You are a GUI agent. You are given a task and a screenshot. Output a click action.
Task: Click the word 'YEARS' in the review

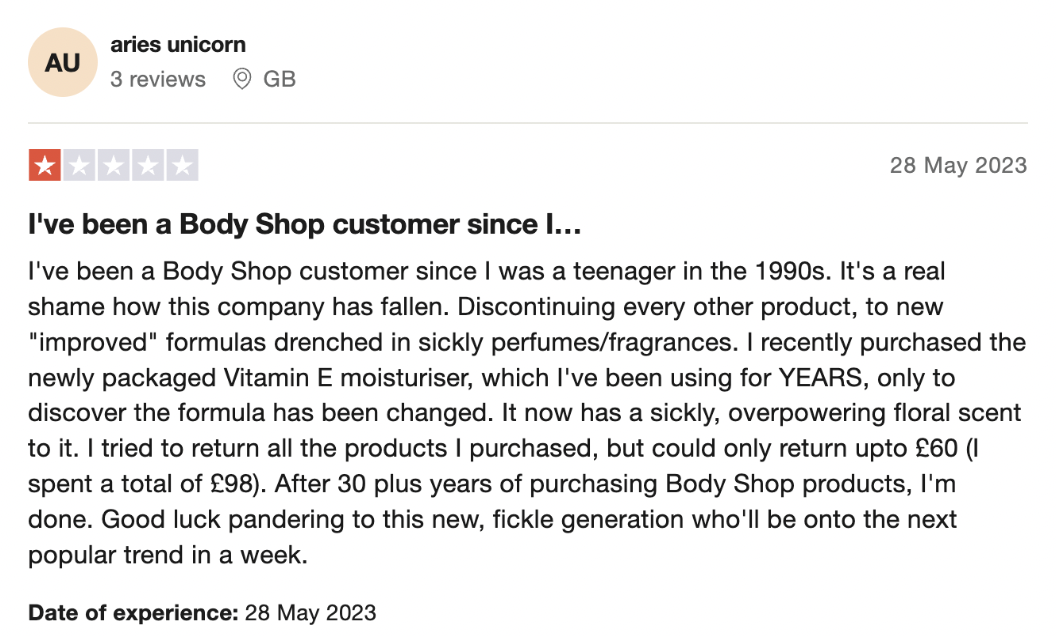tap(820, 377)
